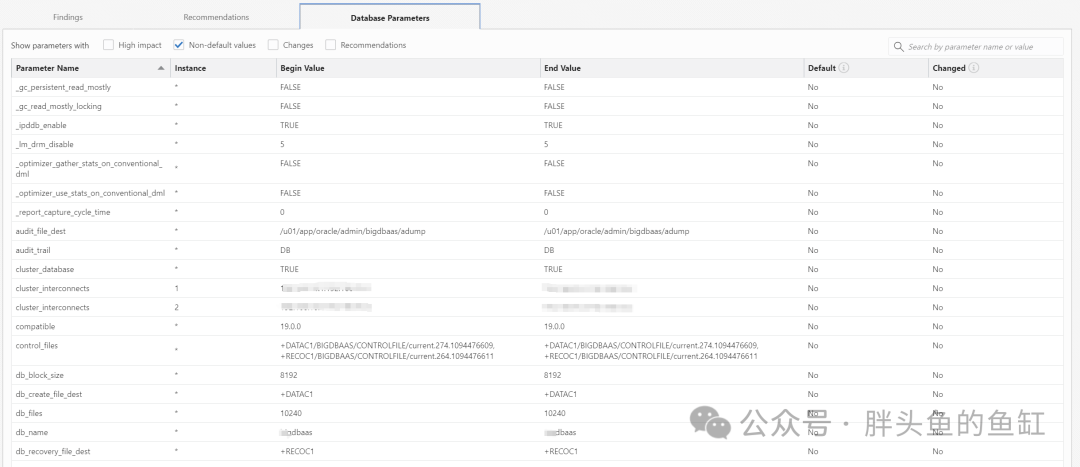Select the _report_capture_cycle_time parameter
1080x467 pixels.
[63, 212]
